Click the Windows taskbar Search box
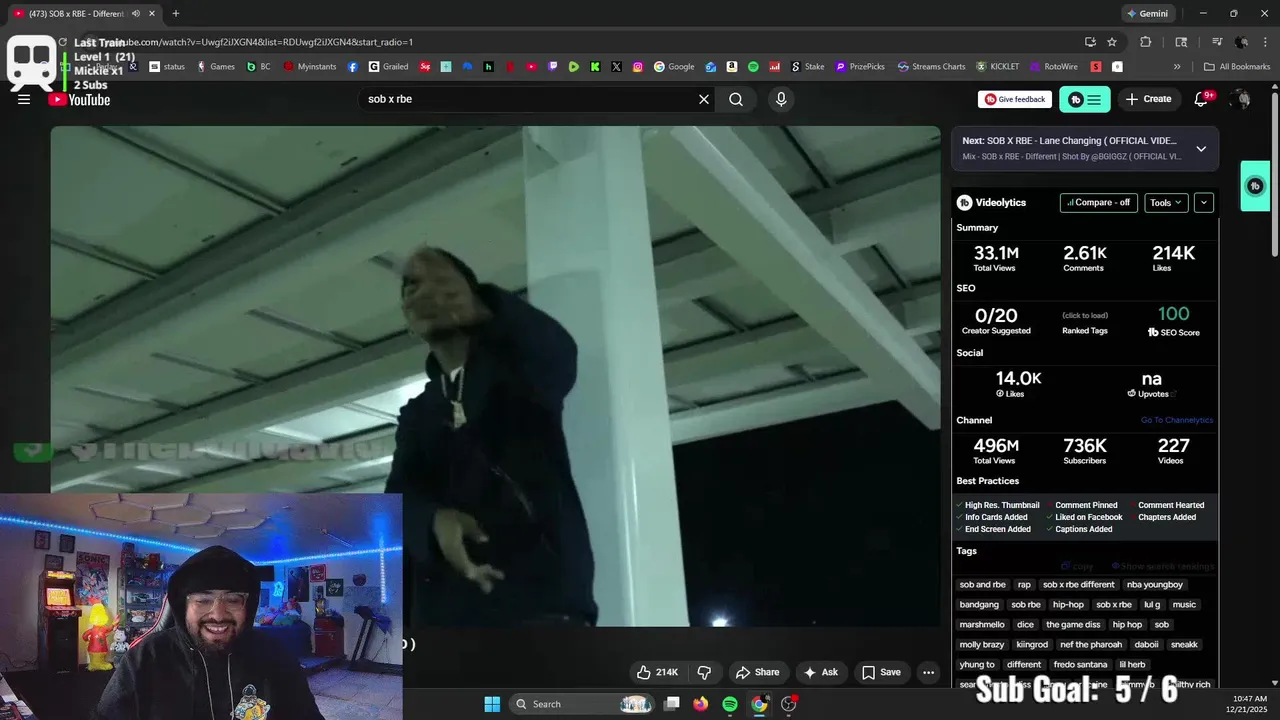1280x720 pixels. tap(584, 704)
